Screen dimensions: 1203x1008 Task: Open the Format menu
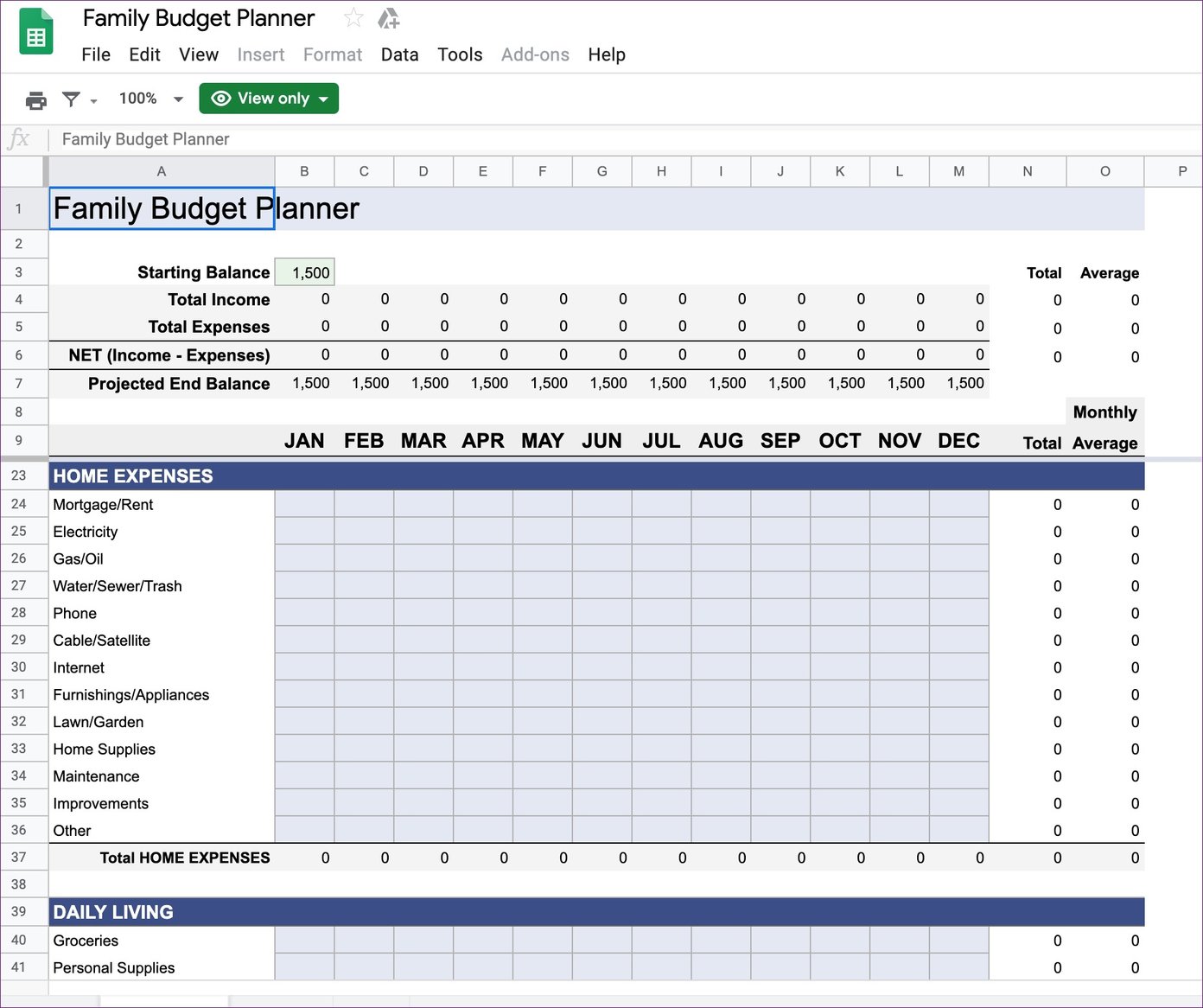pos(333,54)
